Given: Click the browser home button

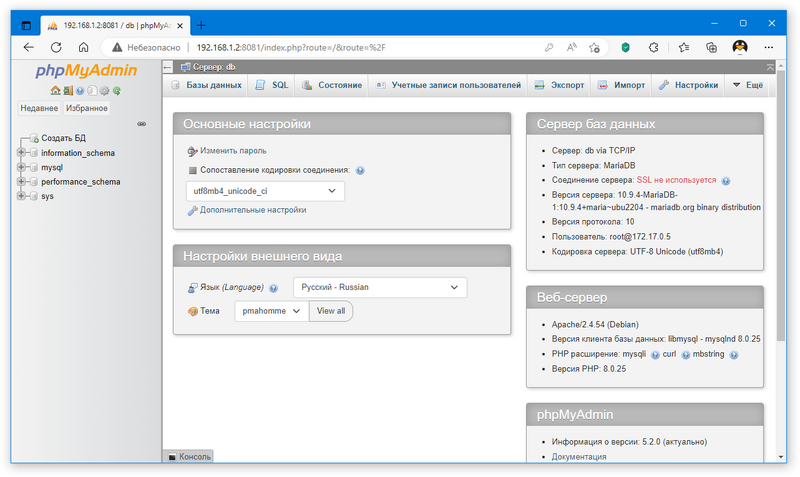Looking at the screenshot, I should coord(84,47).
